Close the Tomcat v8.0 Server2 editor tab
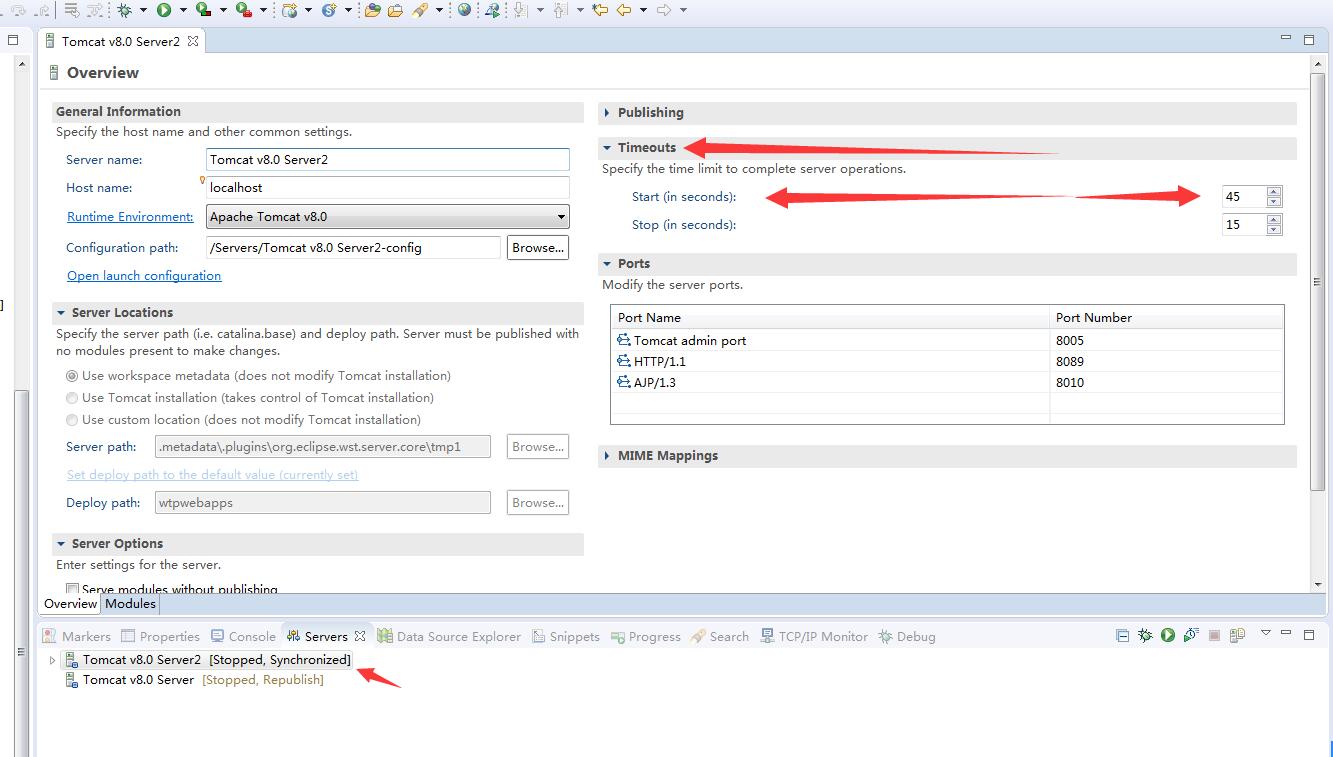The width and height of the screenshot is (1333, 757). [193, 41]
